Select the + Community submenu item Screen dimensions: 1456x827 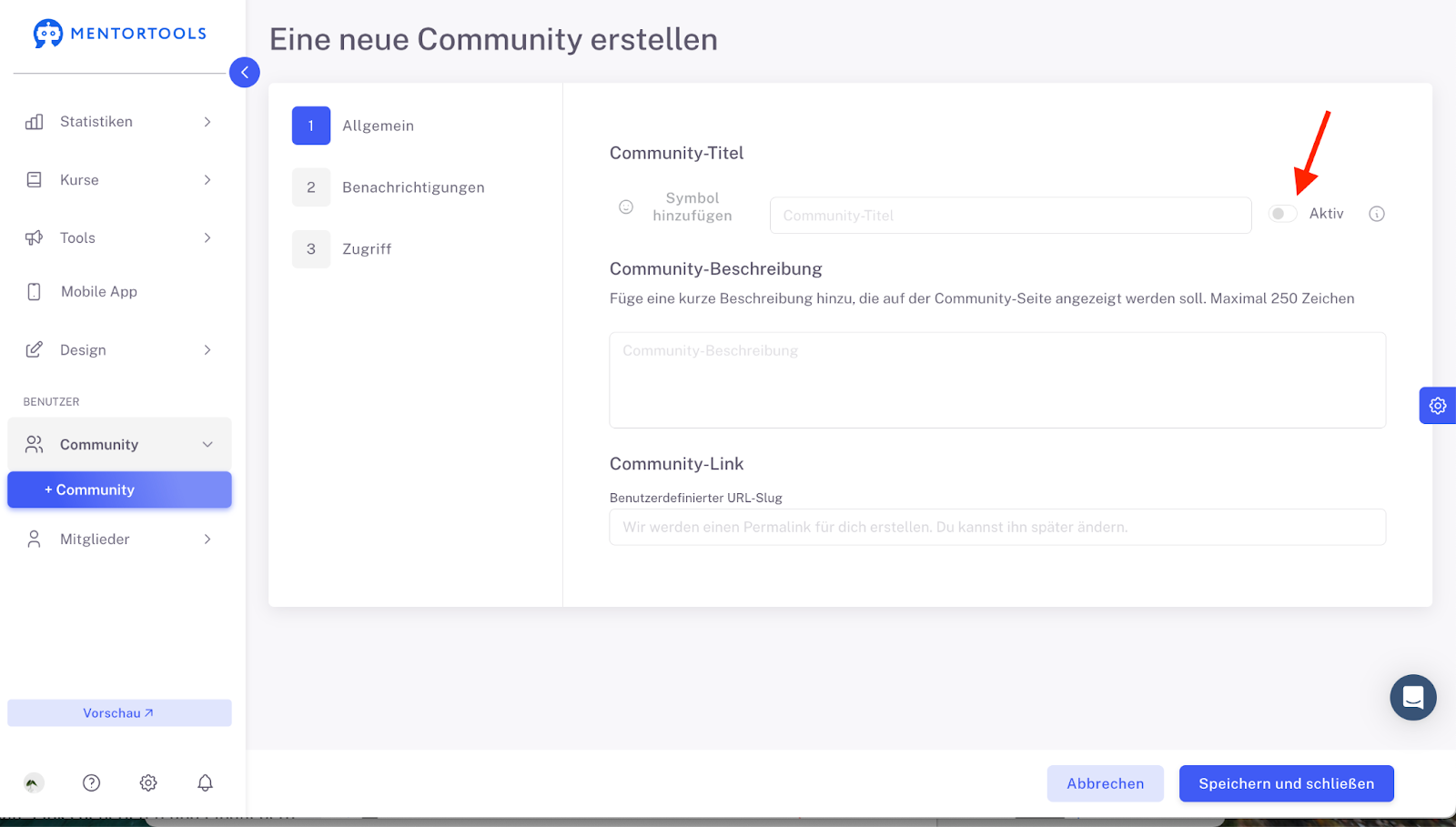[119, 489]
